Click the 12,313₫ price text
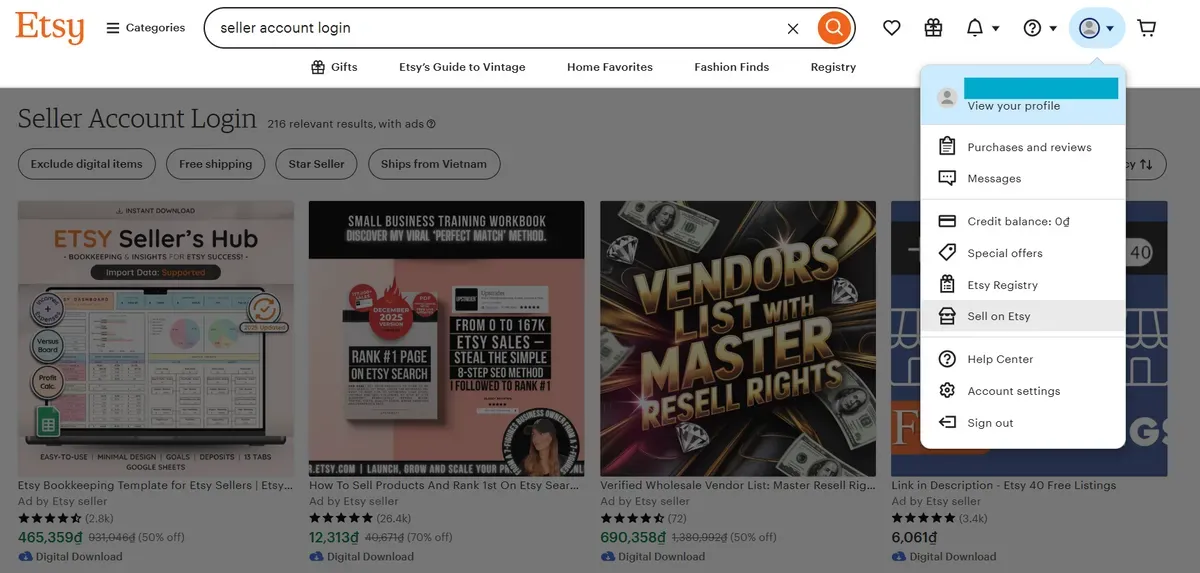 pos(334,537)
